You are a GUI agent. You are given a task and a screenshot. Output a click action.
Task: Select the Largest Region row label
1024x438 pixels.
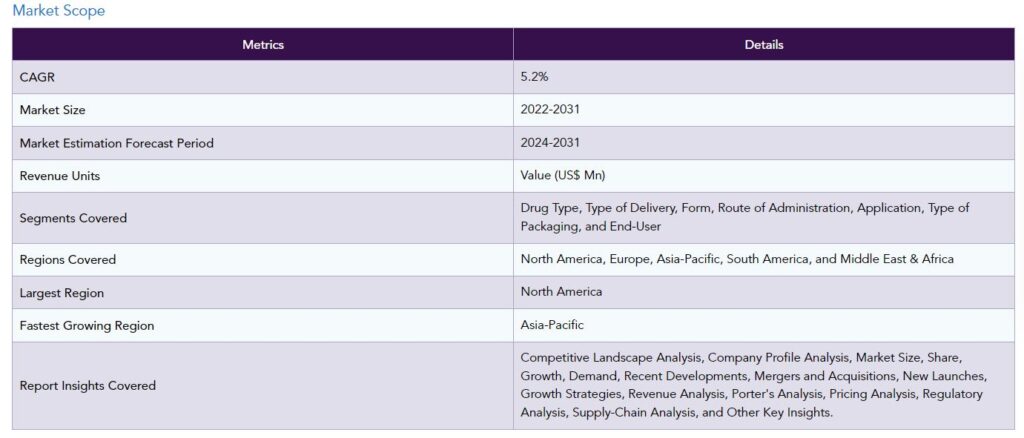click(62, 293)
